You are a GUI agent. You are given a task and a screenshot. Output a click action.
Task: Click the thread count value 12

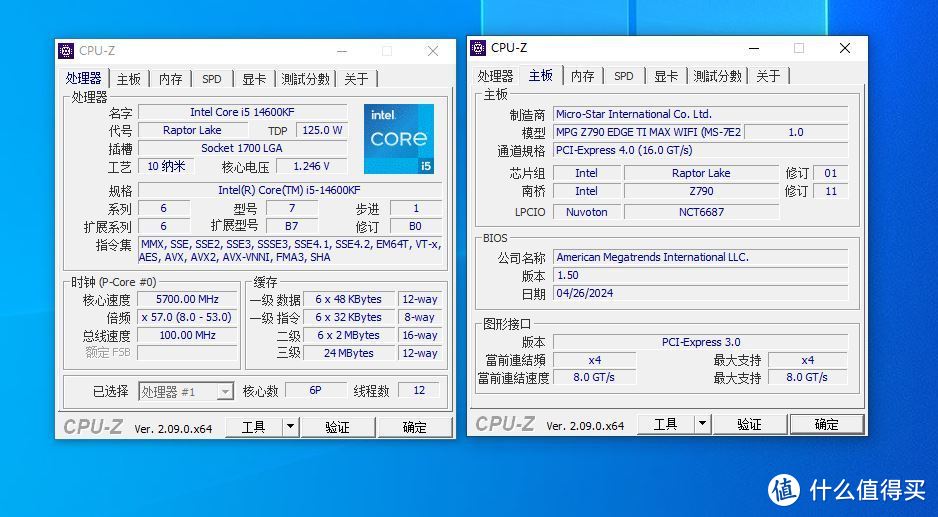pyautogui.click(x=419, y=391)
